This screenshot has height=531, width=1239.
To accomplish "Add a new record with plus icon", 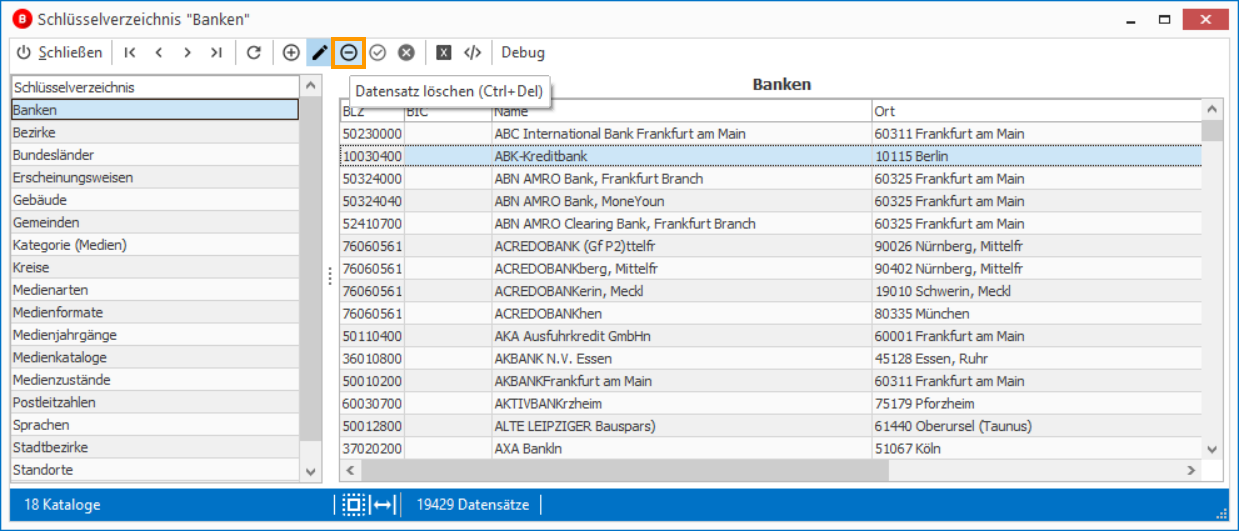I will [291, 53].
